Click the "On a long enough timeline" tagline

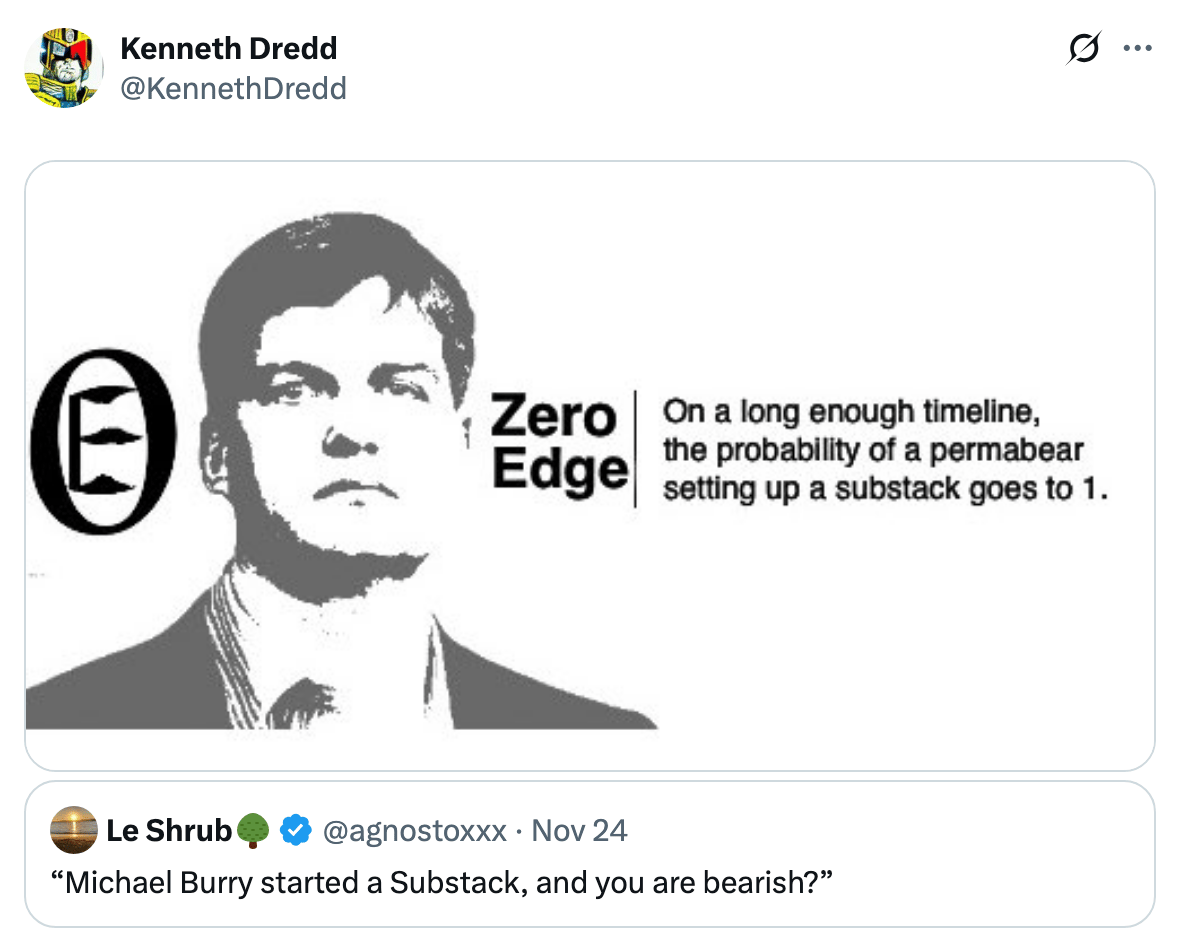[853, 411]
